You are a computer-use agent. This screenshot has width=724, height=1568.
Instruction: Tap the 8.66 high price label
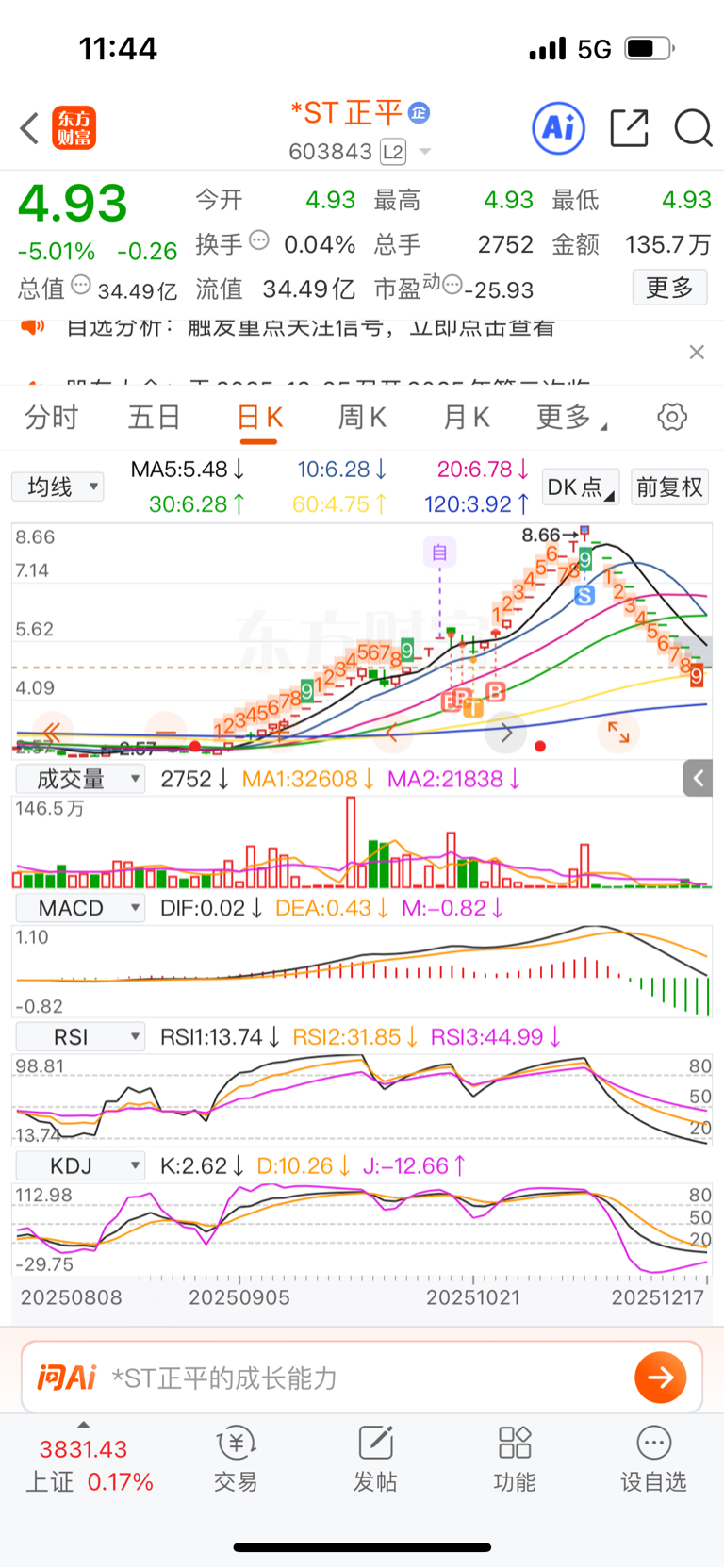(541, 535)
